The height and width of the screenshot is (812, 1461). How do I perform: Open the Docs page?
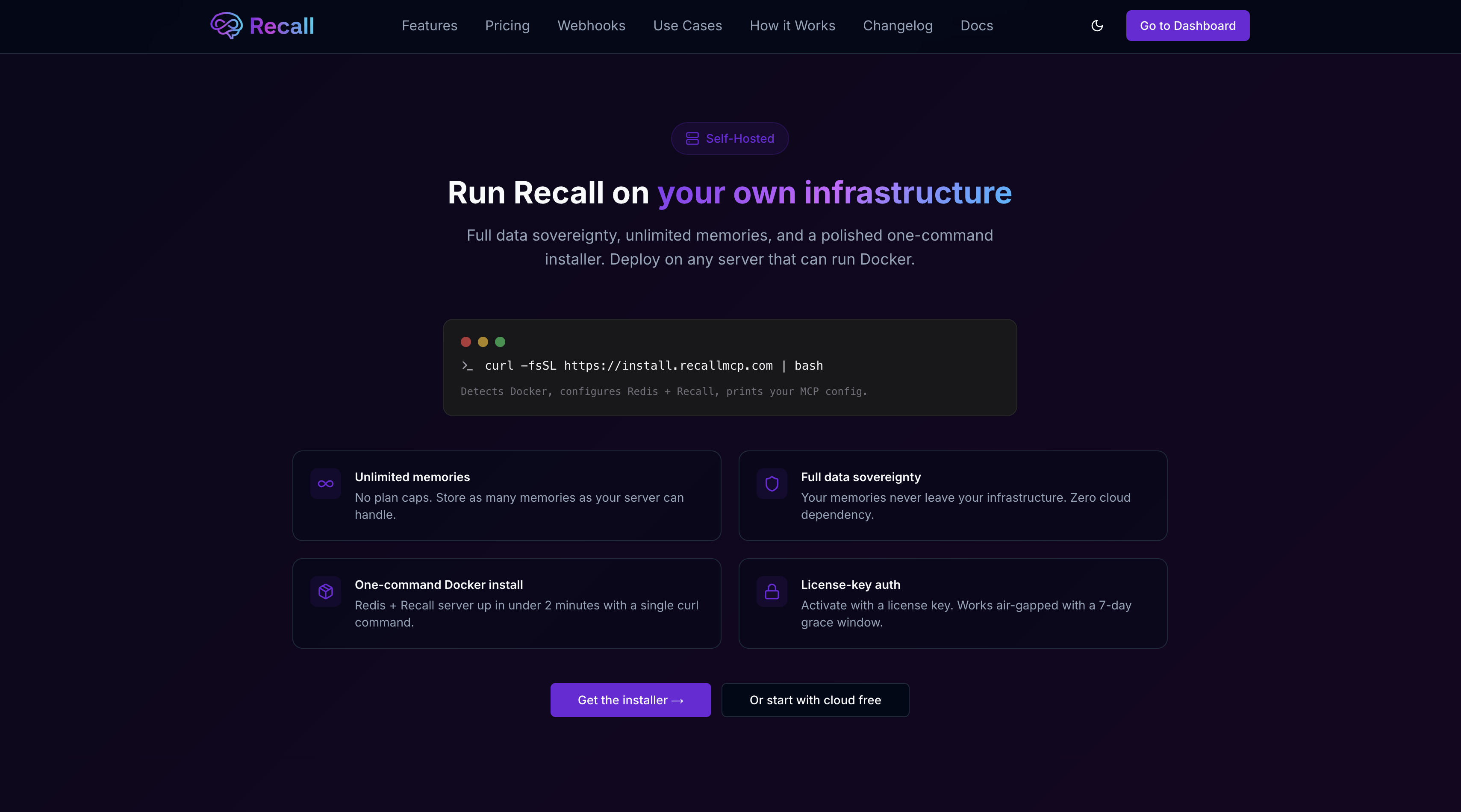coord(976,26)
